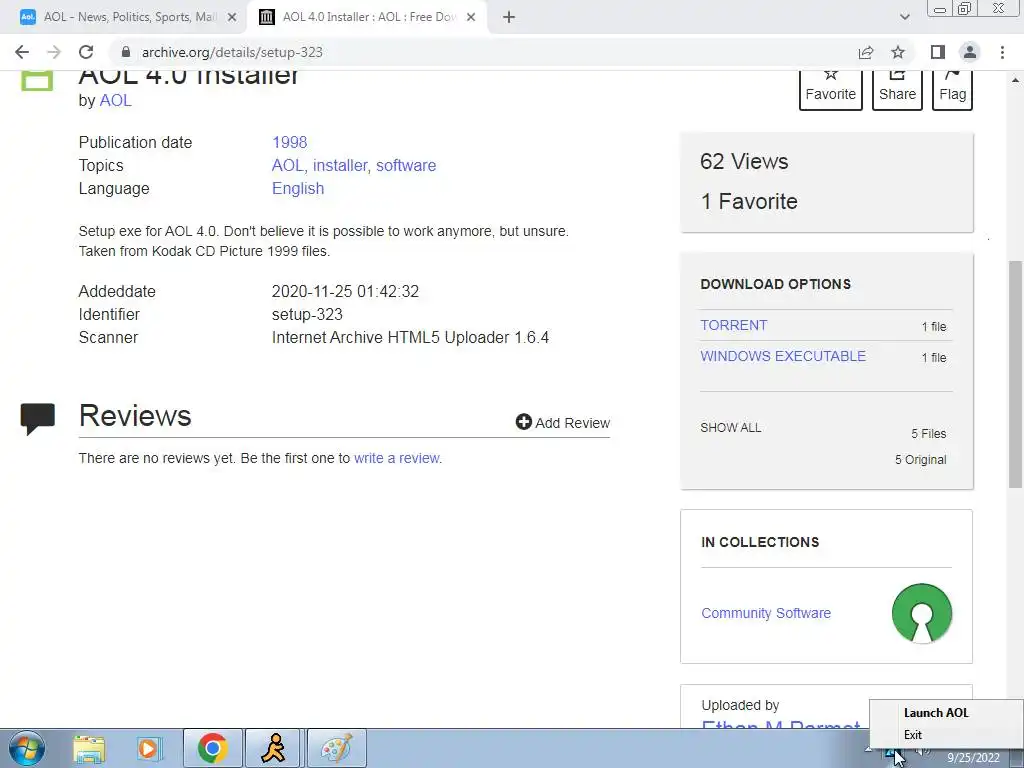Open the browser side panel
1024x768 pixels.
tap(938, 52)
